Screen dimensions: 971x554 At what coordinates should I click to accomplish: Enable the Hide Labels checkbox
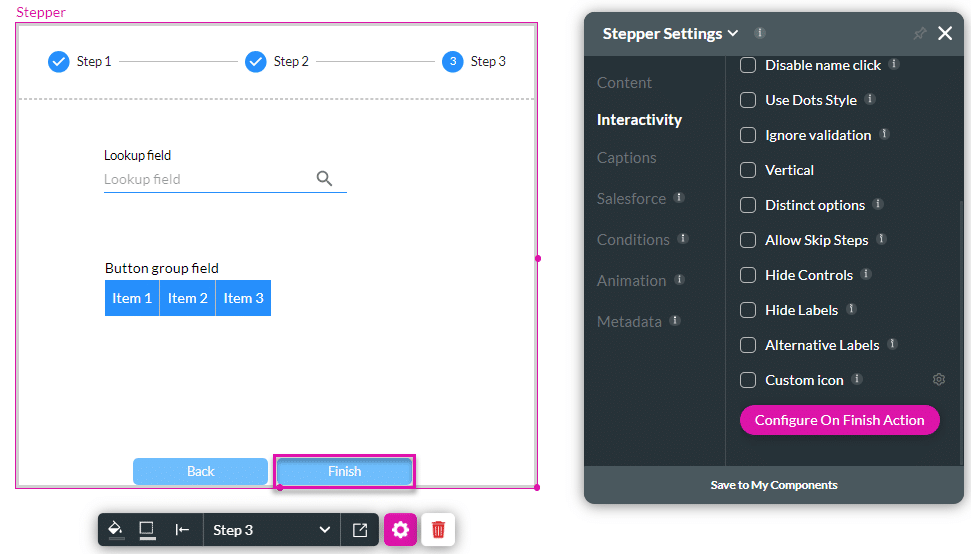[747, 310]
